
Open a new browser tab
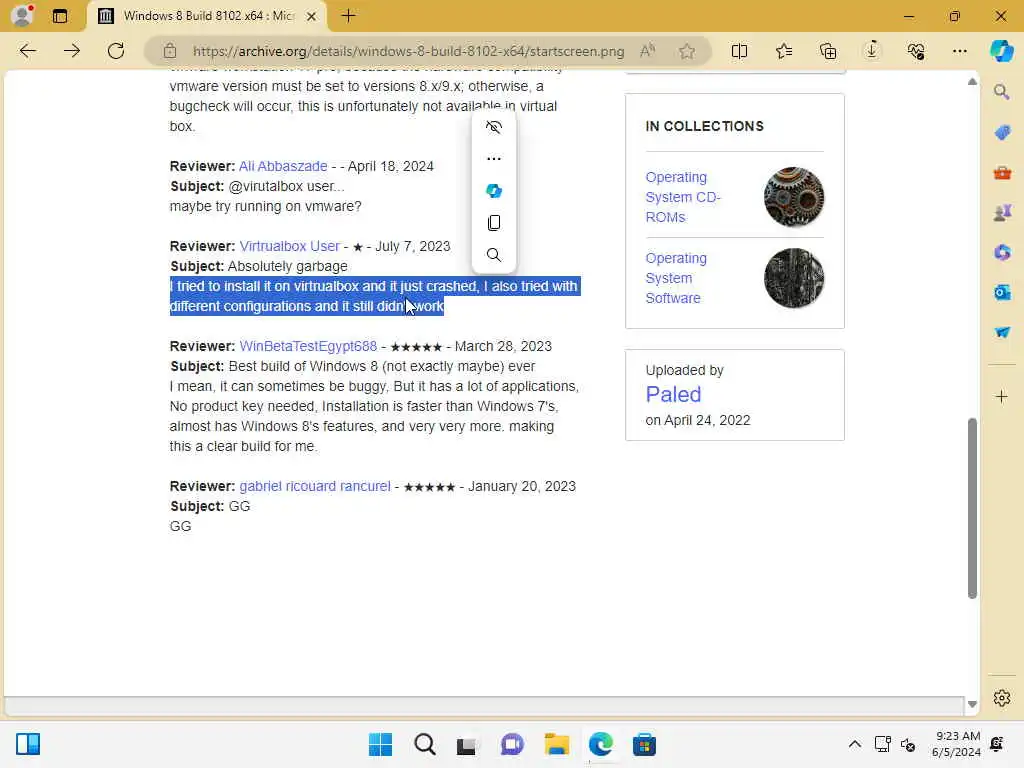349,16
